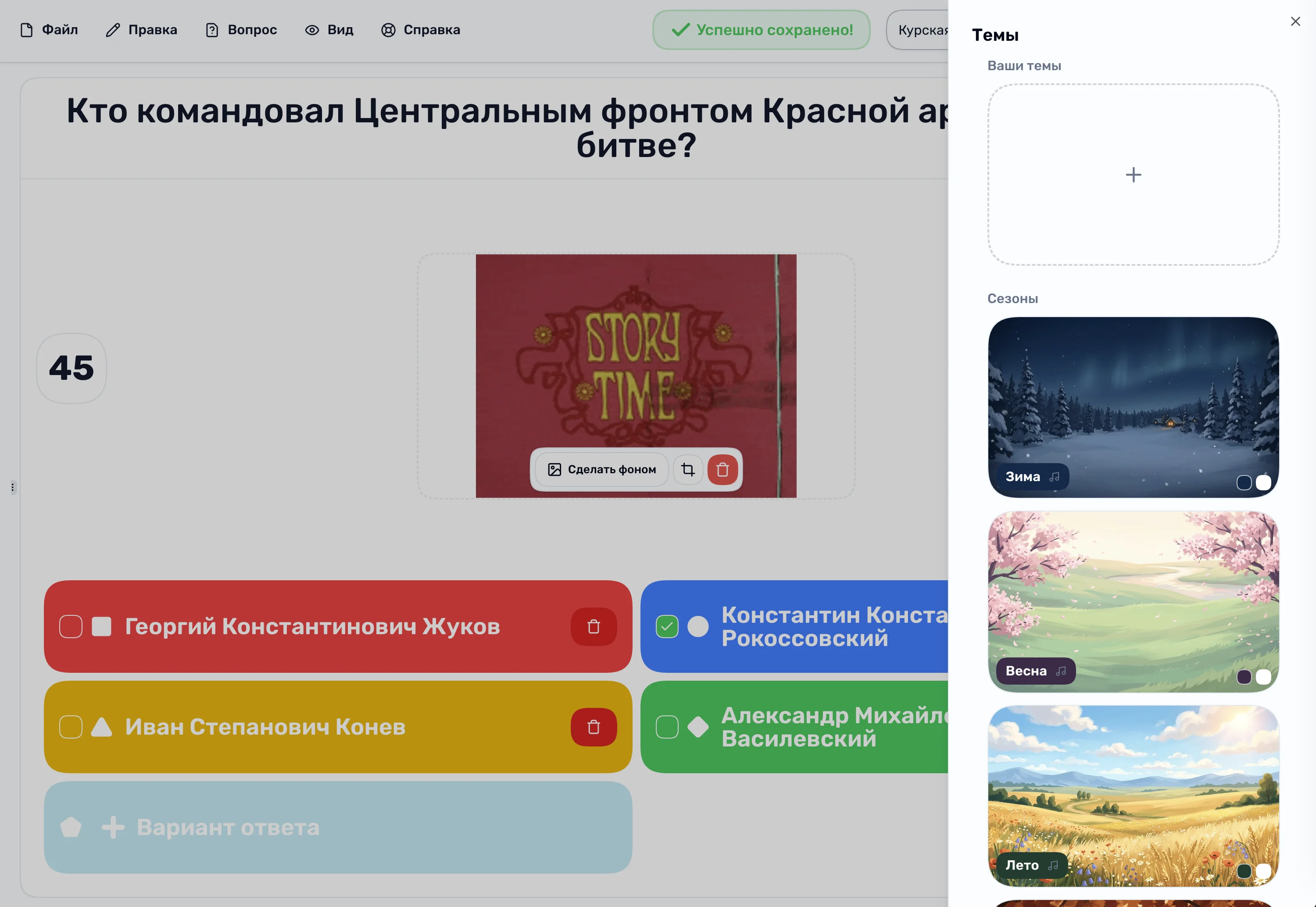Edit the Рокоссовский answer text

coord(834,626)
